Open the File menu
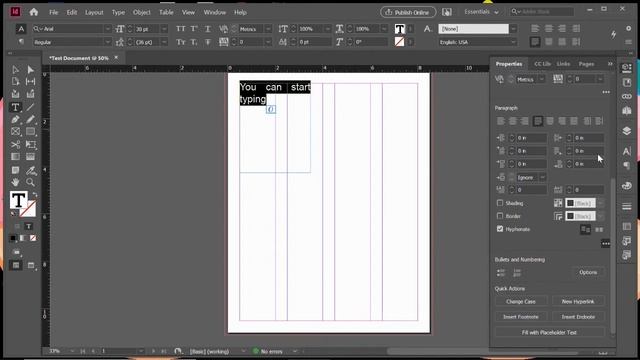This screenshot has width=640, height=360. point(53,12)
